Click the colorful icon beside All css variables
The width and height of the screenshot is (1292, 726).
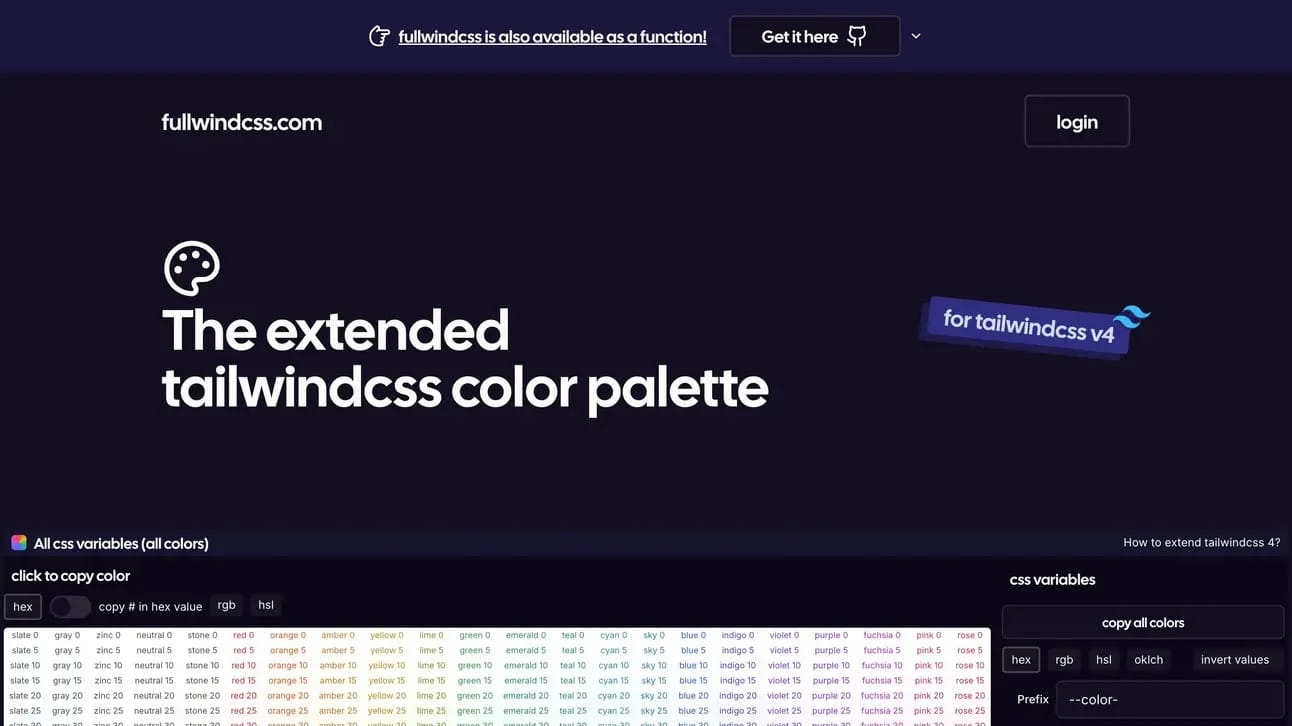[x=19, y=543]
